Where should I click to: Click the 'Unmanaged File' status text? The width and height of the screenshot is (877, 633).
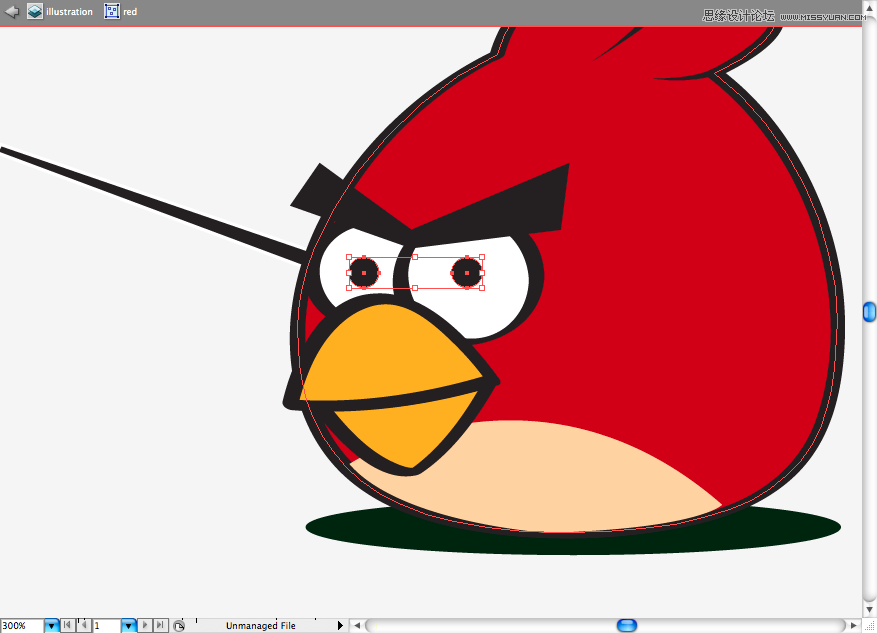coord(261,626)
